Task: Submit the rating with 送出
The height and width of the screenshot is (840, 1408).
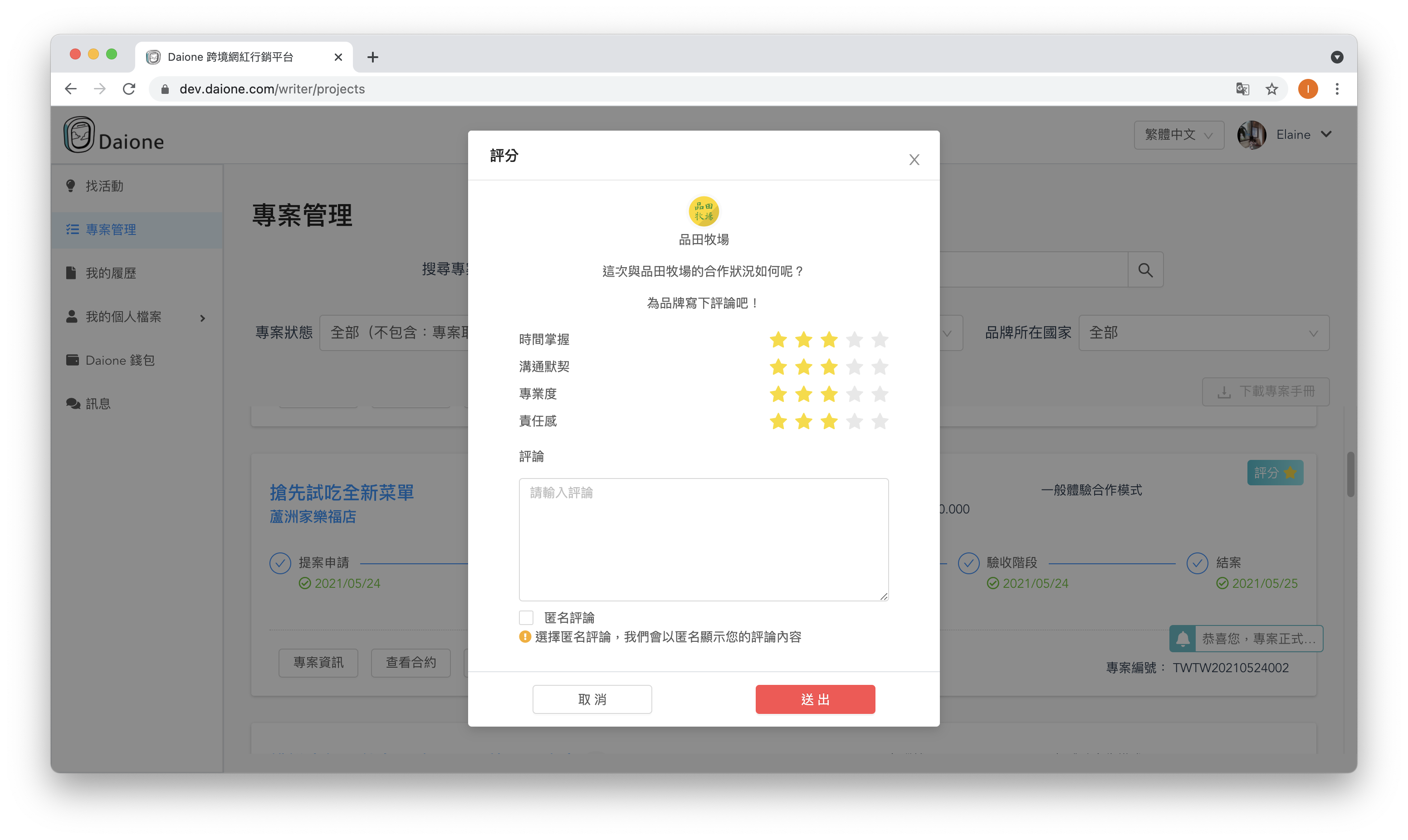Action: point(815,700)
